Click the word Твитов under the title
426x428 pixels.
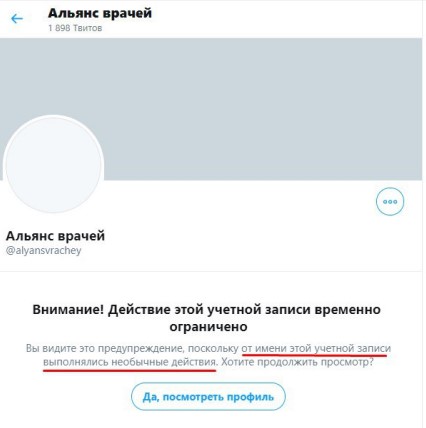tap(88, 28)
